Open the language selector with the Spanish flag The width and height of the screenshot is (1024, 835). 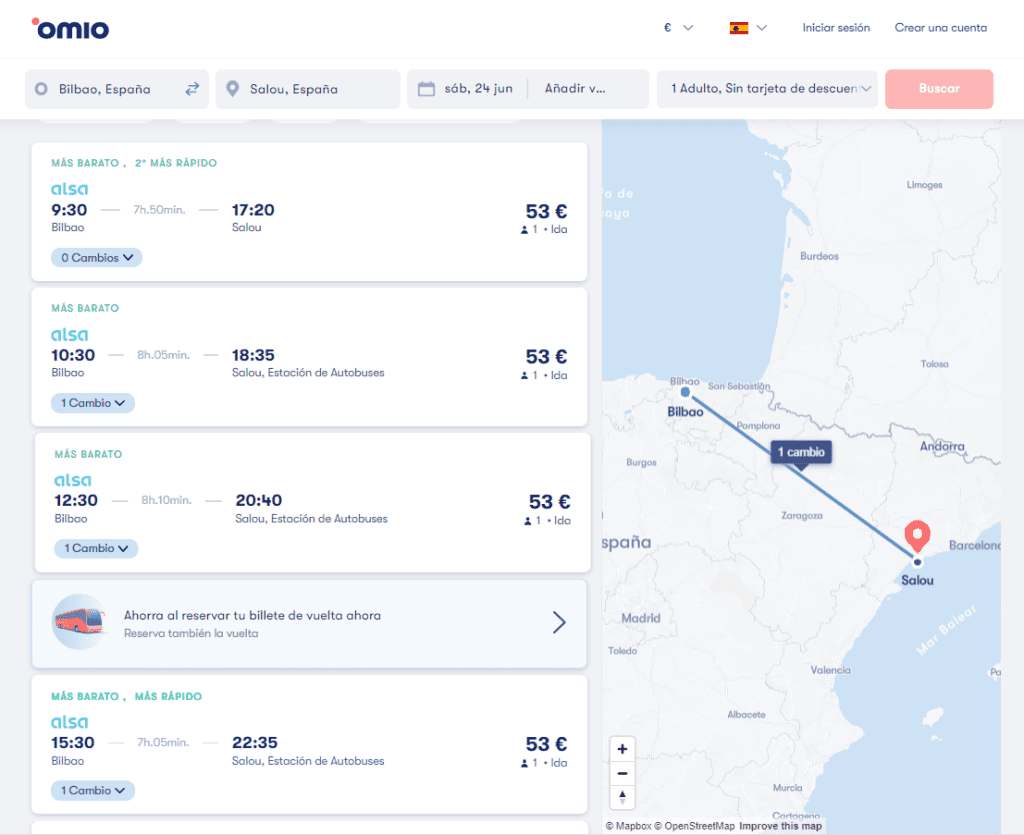click(748, 27)
